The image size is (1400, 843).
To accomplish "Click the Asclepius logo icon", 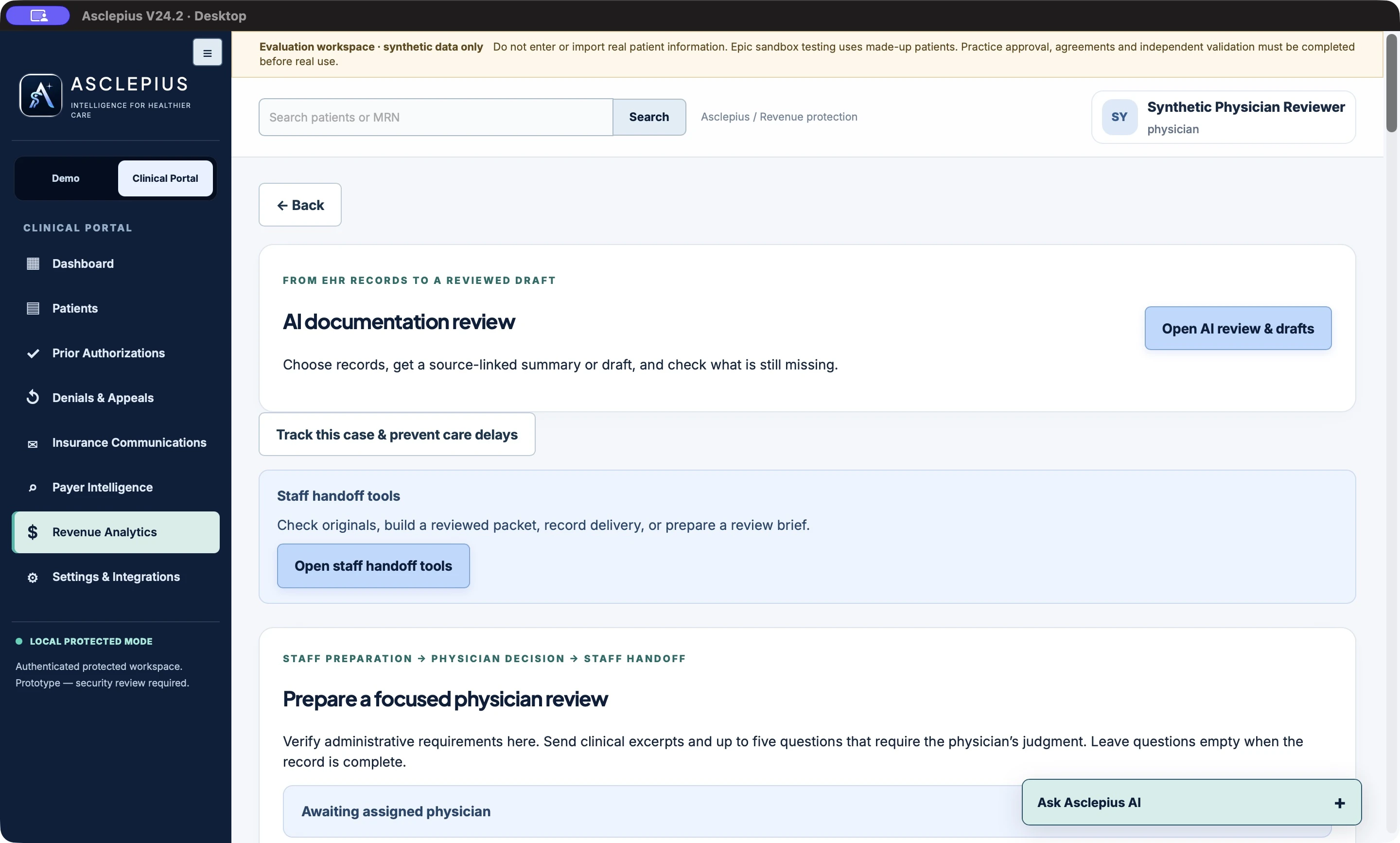I will [x=41, y=95].
